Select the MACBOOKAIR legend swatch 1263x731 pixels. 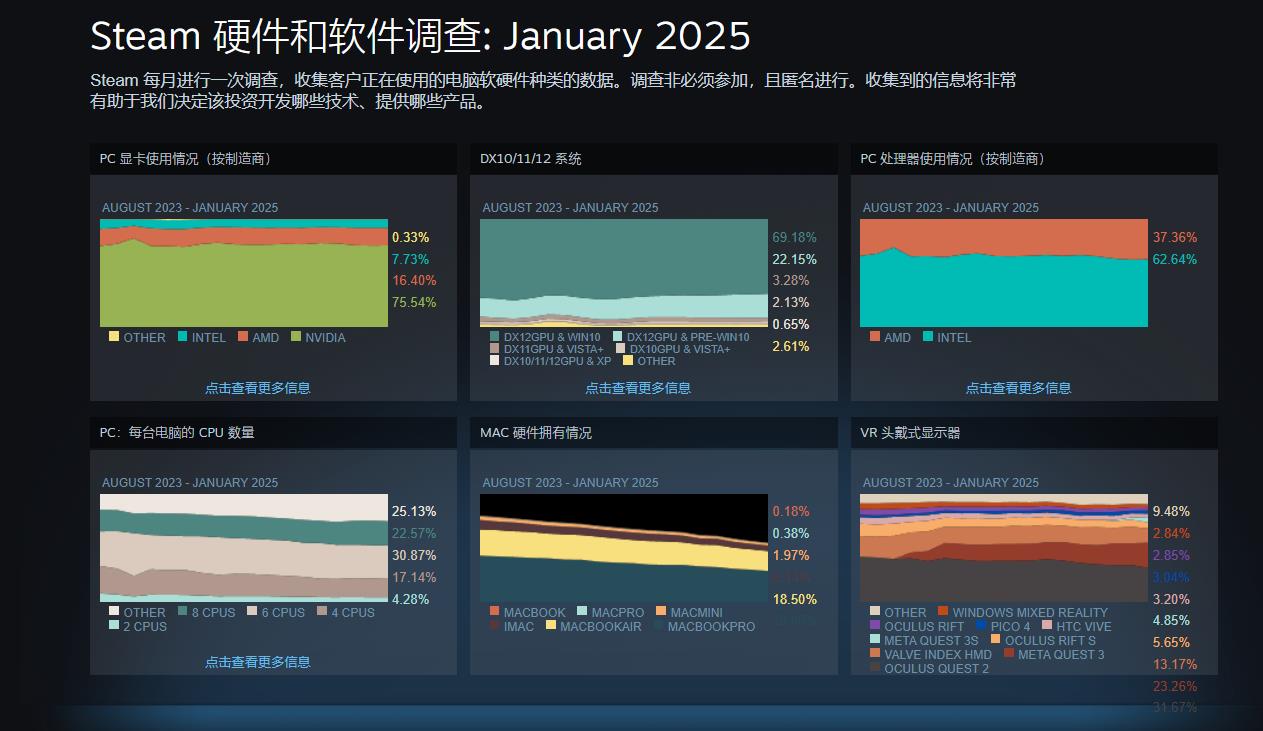click(x=550, y=626)
